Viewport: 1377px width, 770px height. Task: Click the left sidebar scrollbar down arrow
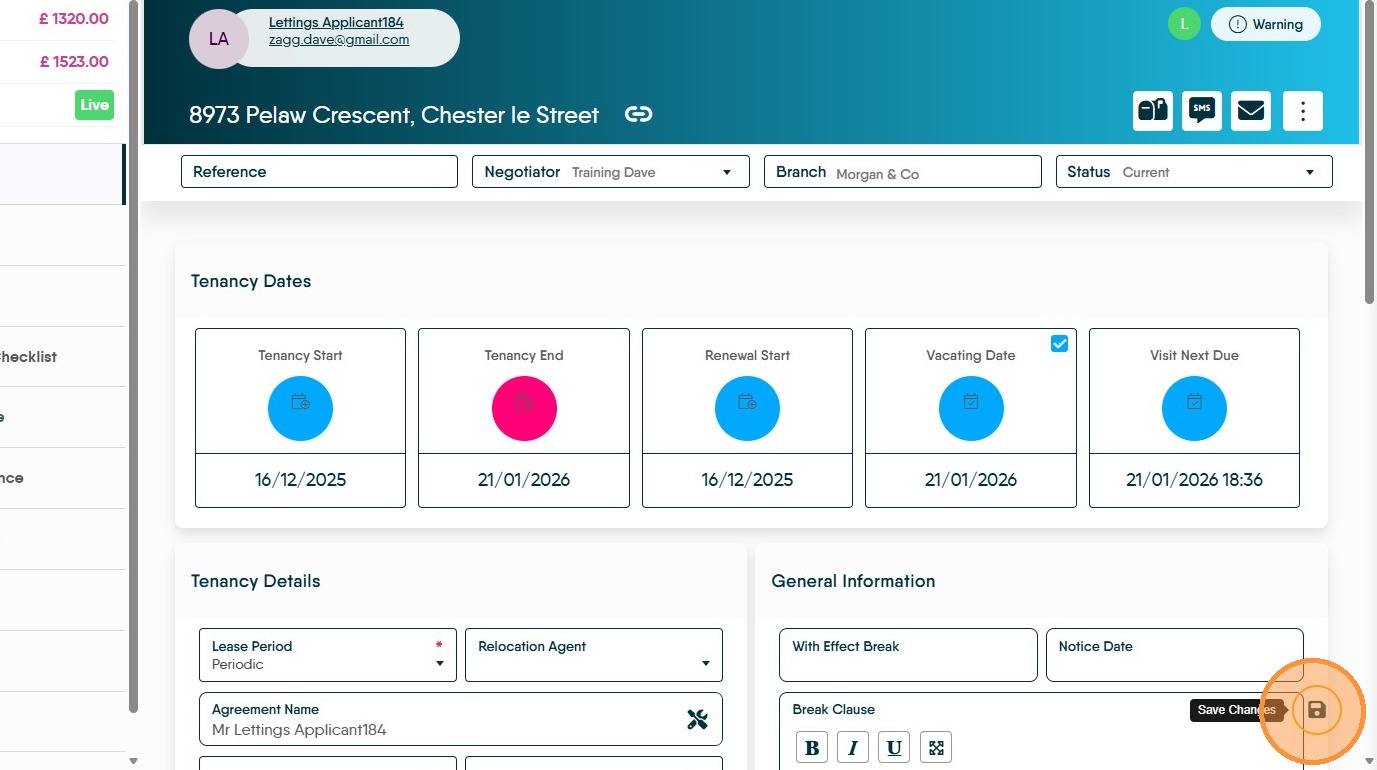coord(134,761)
